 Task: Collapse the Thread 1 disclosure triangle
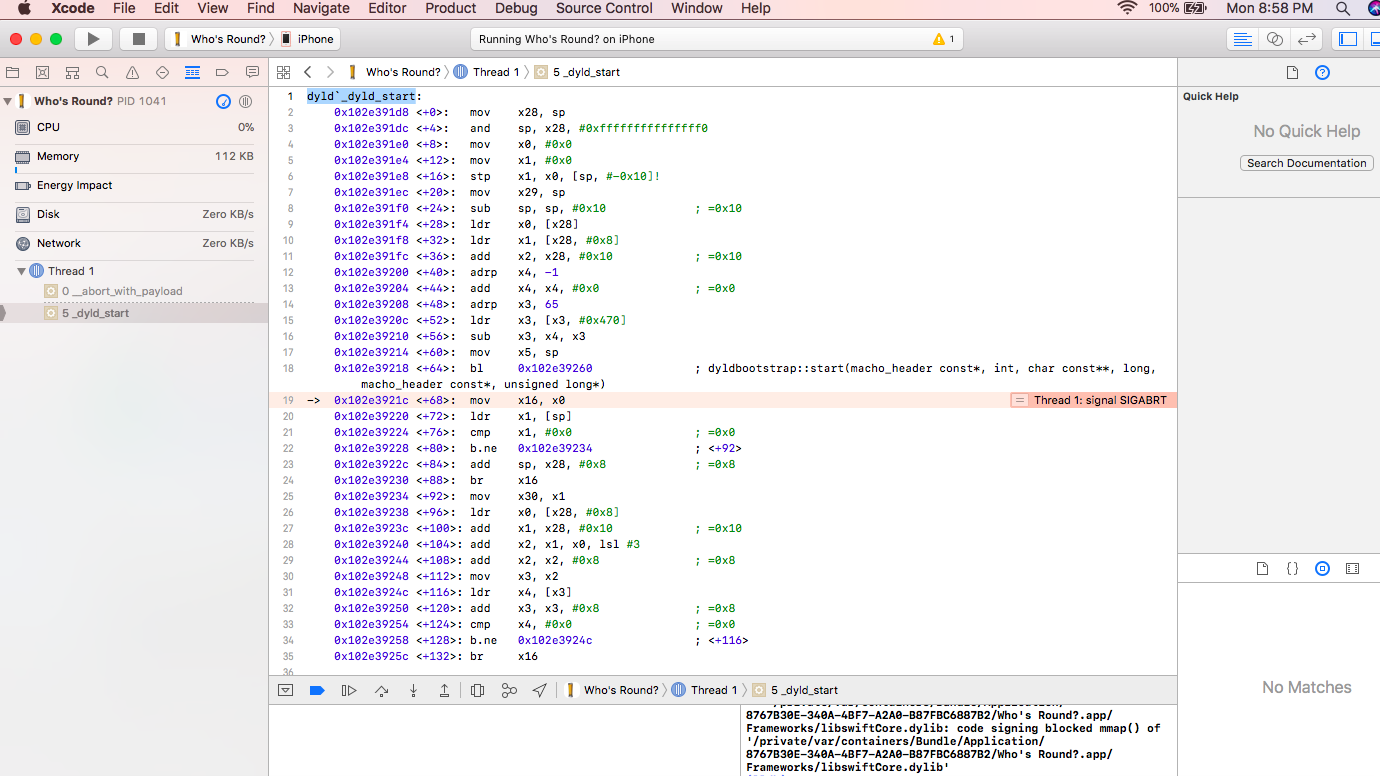[22, 271]
